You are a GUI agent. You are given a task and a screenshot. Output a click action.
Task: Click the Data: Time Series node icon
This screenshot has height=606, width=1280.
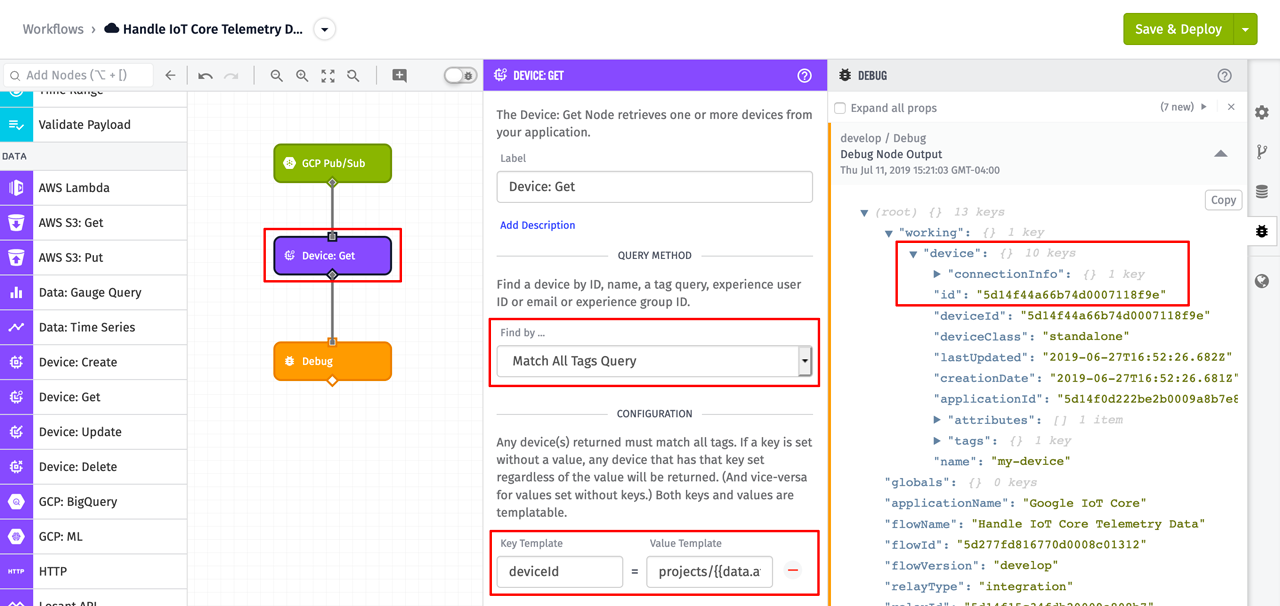(15, 327)
